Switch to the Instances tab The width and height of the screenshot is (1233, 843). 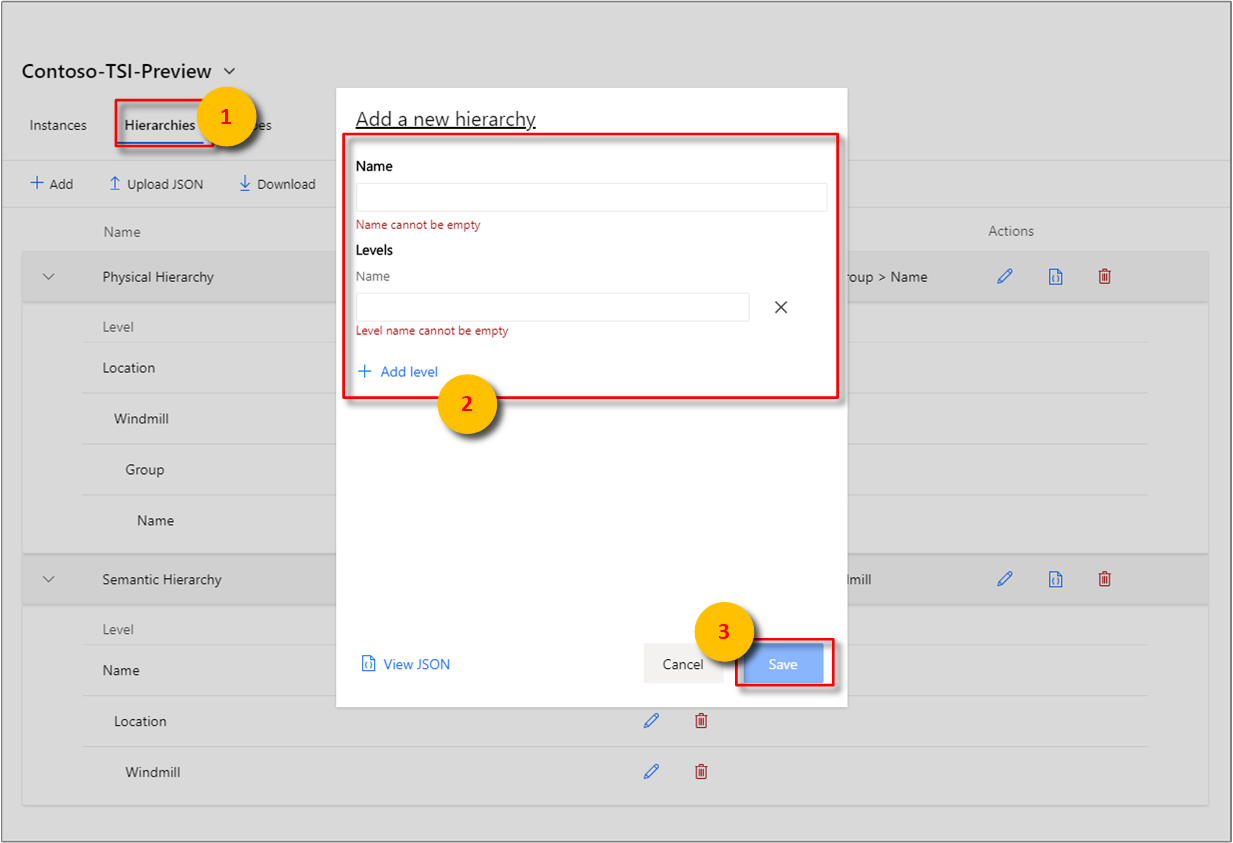click(57, 125)
